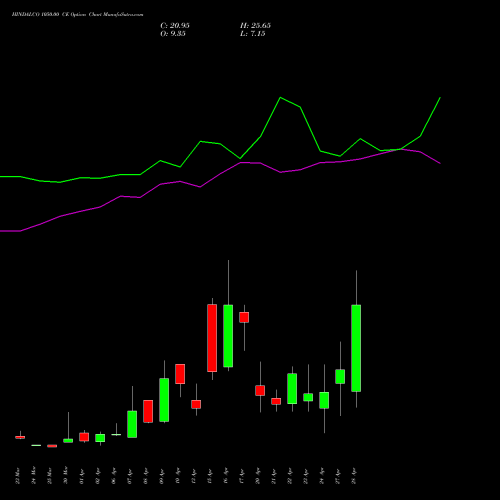Click the close value C: 20.95
This screenshot has height=500, width=500.
[175, 26]
